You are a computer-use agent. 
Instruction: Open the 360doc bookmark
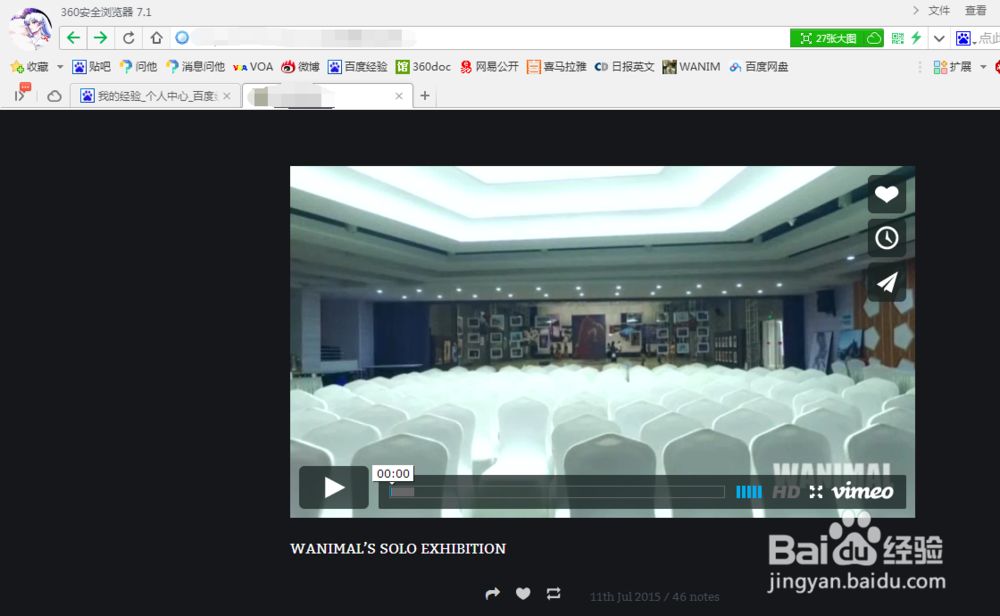click(423, 67)
